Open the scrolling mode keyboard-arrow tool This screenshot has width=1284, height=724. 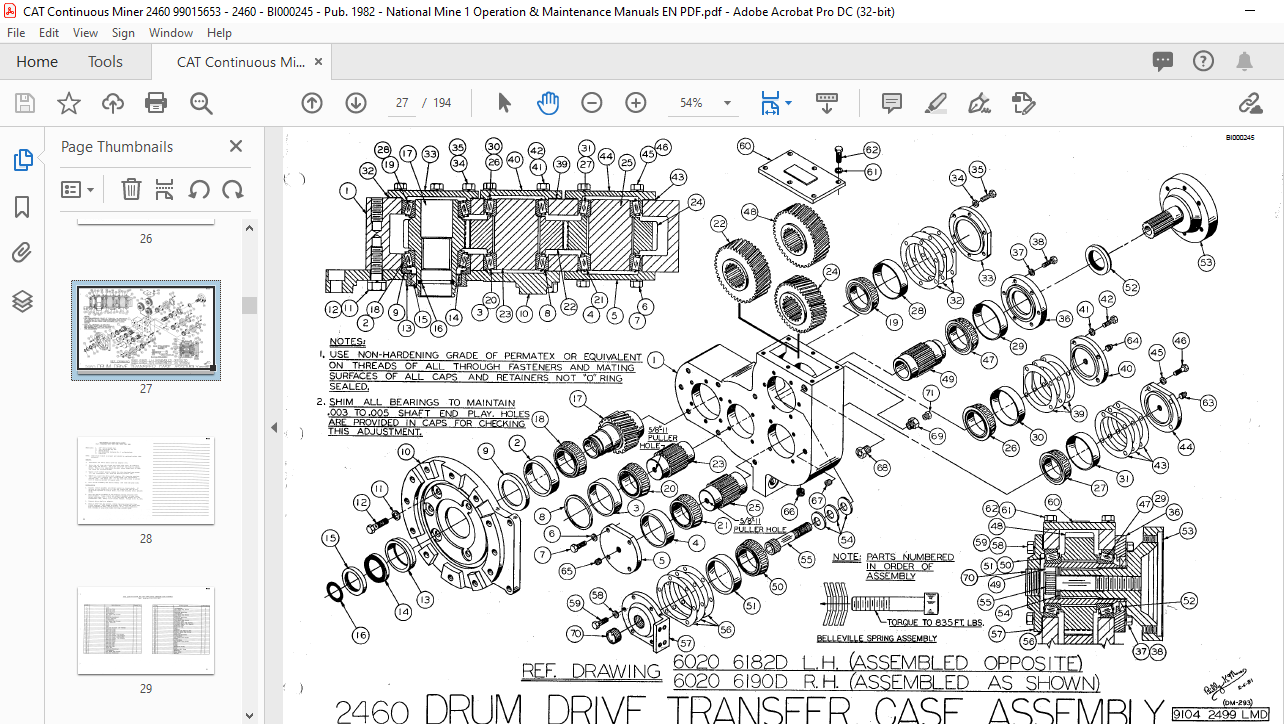827,103
